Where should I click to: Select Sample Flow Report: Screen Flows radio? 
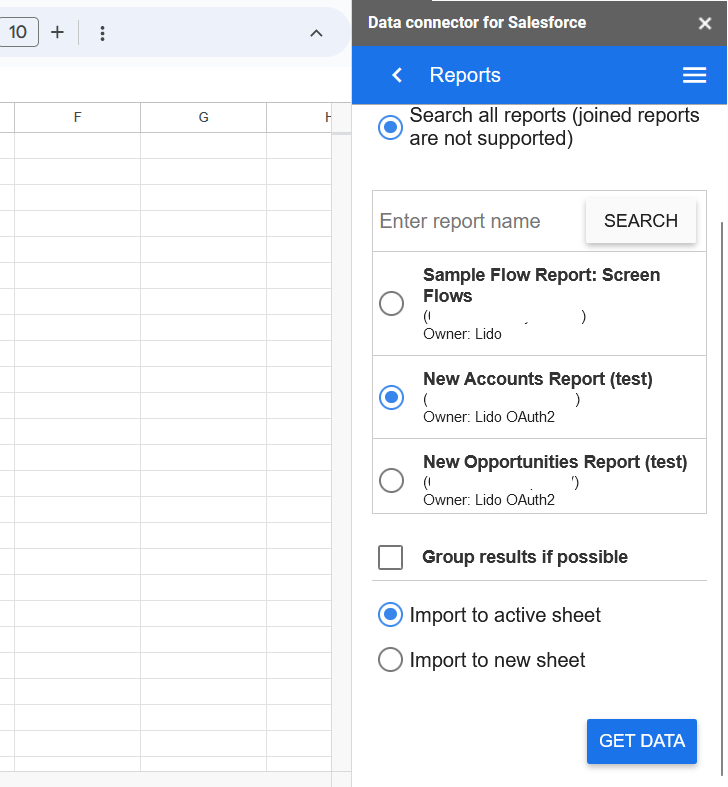point(392,304)
